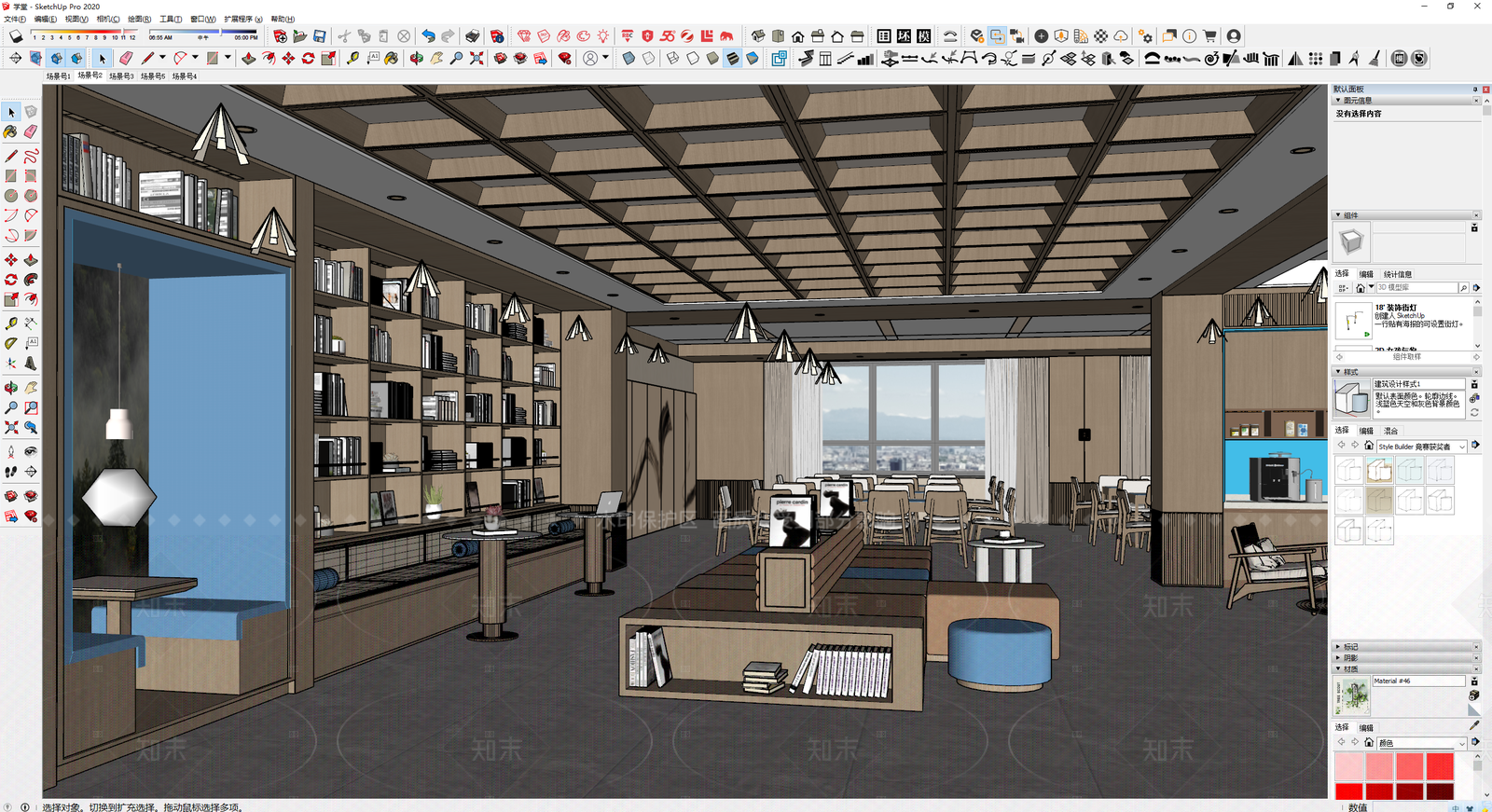Pick the darkest maroon color swatch
Viewport: 1492px width, 812px height.
click(1439, 791)
